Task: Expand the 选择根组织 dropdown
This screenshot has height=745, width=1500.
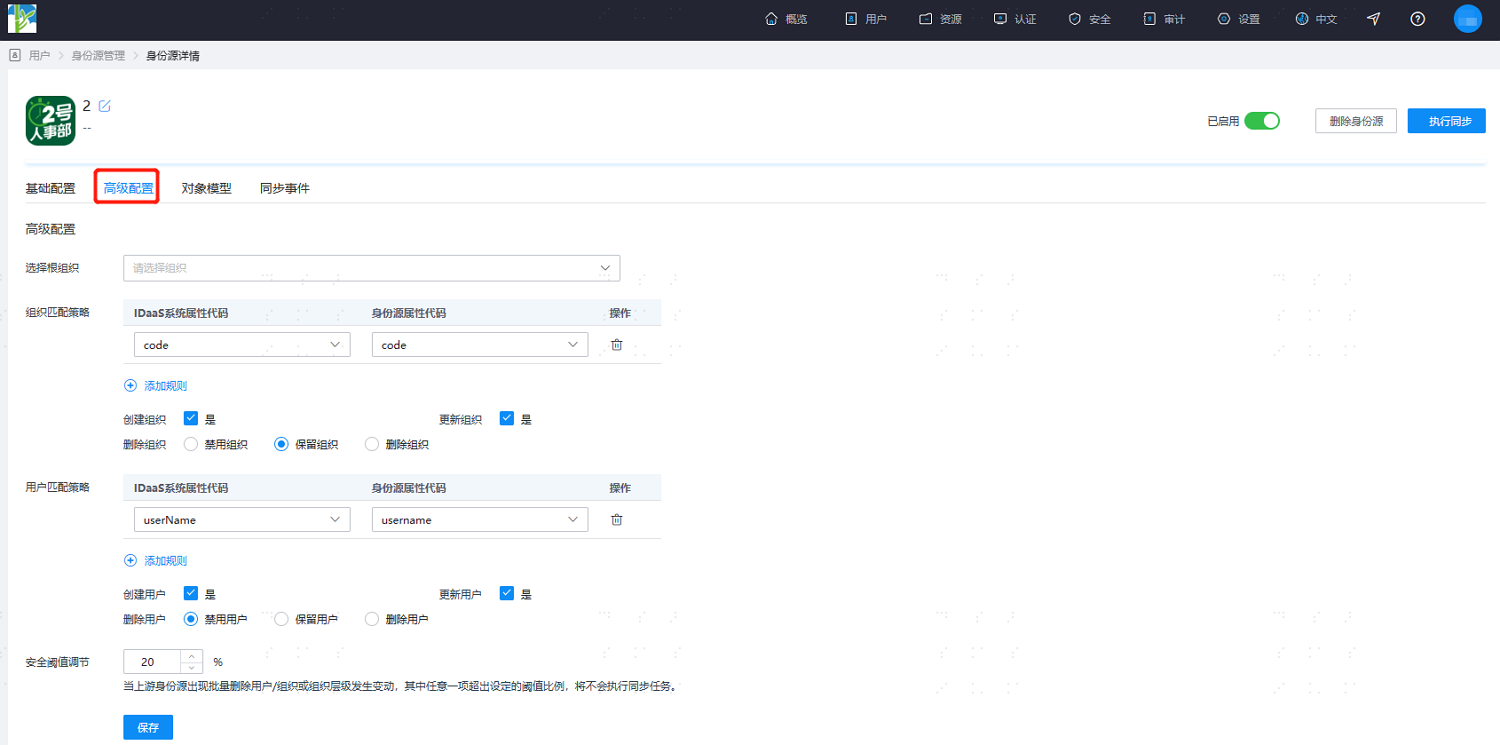Action: click(371, 268)
